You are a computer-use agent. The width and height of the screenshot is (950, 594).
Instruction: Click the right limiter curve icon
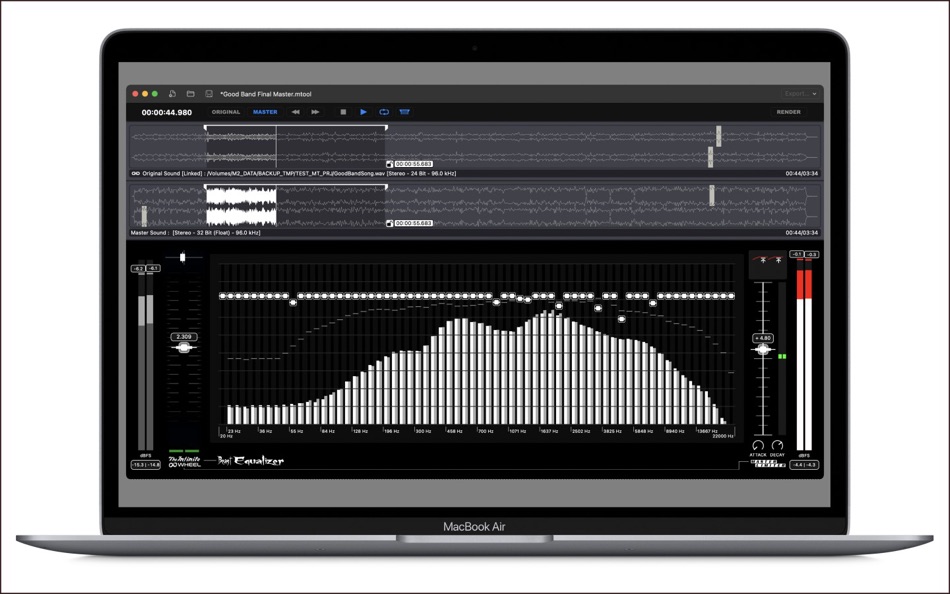coord(777,259)
